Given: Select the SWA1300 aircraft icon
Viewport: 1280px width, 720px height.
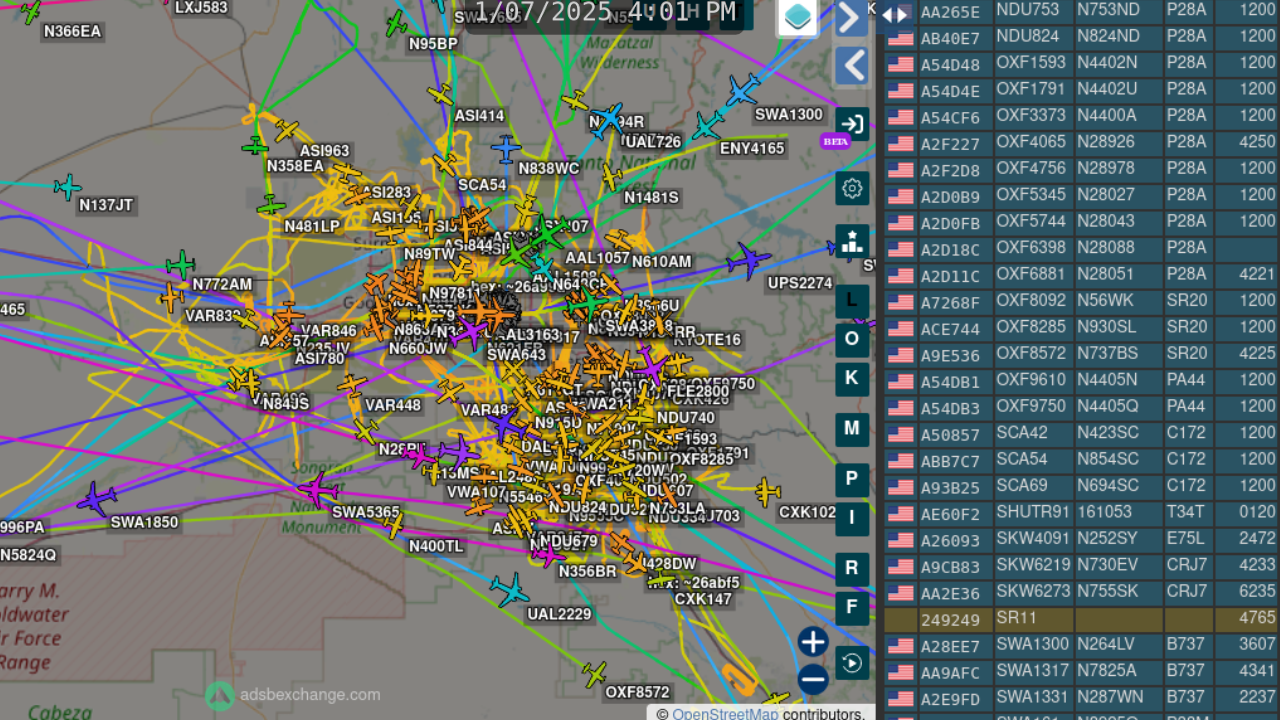Looking at the screenshot, I should [741, 91].
